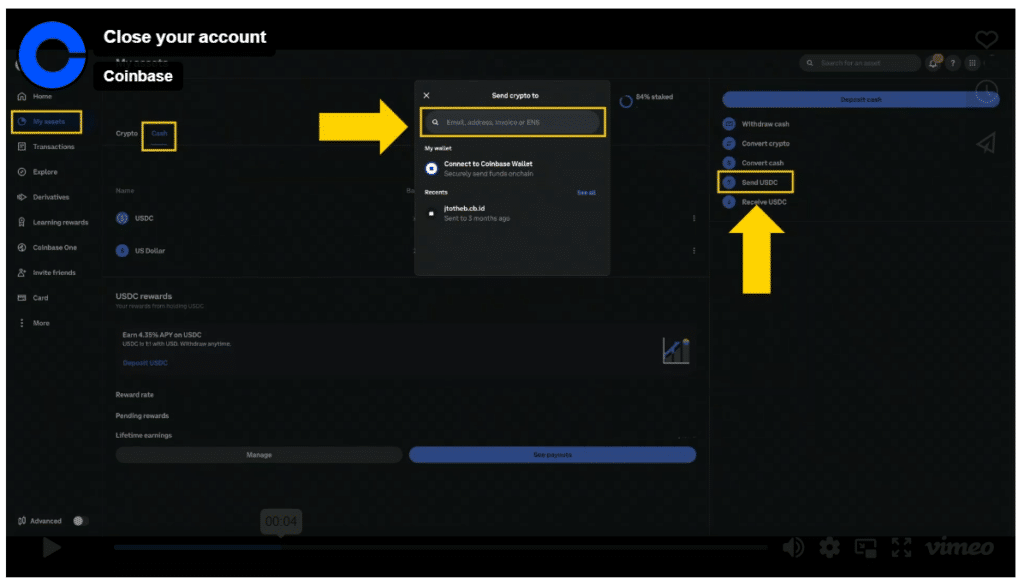Open the notifications bell
This screenshot has width=1024, height=585.
click(x=934, y=63)
